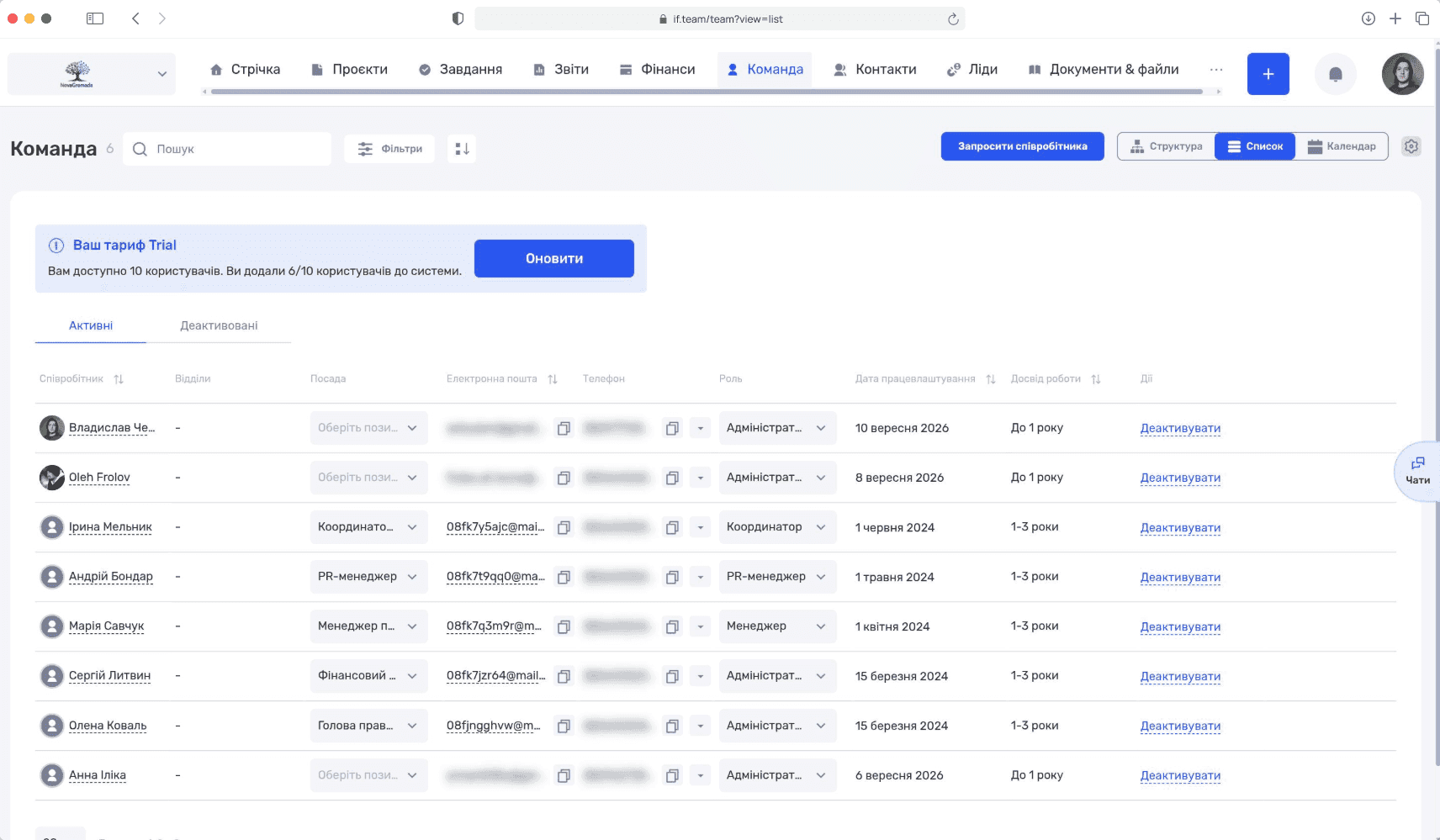Switch to Деактивовані tab
Screen dimensions: 1440x840
coord(219,326)
